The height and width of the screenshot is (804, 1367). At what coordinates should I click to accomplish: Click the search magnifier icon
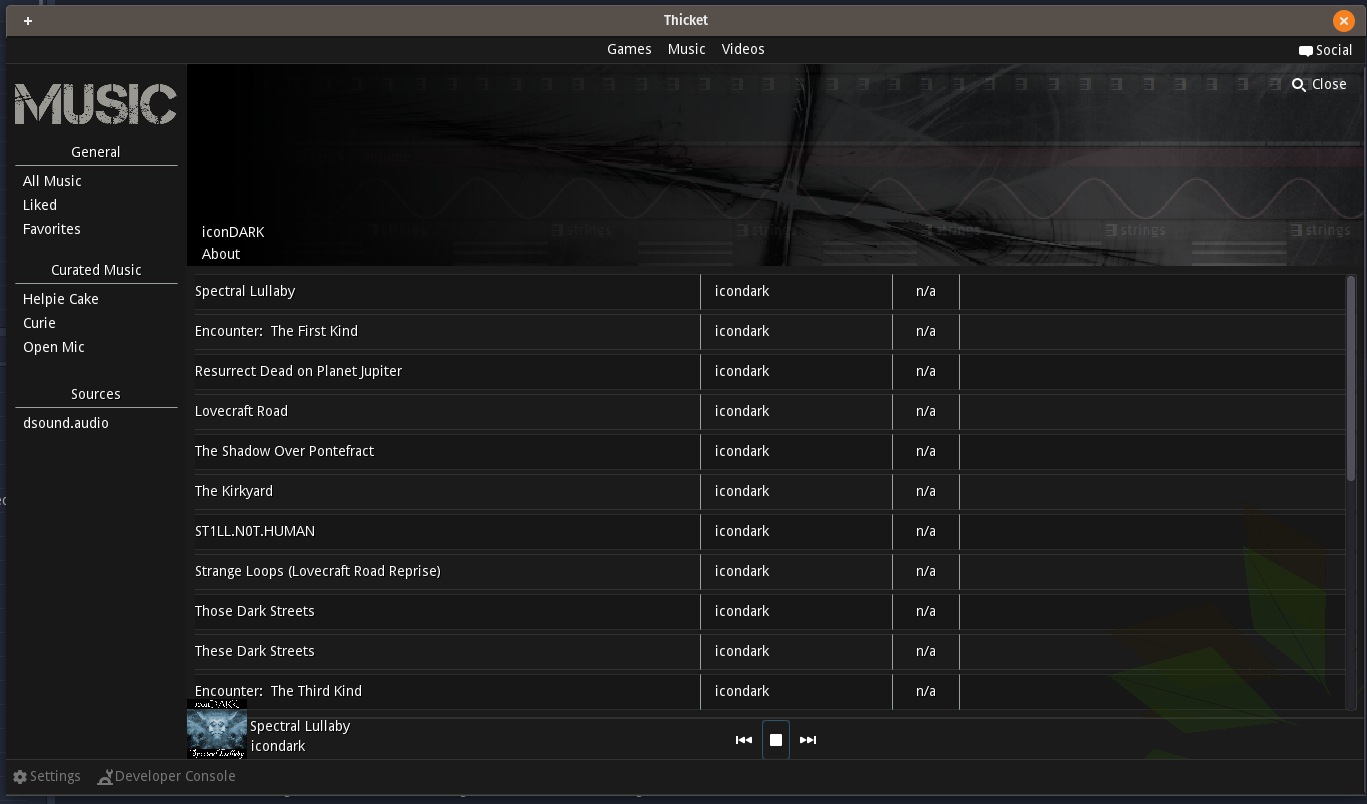[1298, 85]
